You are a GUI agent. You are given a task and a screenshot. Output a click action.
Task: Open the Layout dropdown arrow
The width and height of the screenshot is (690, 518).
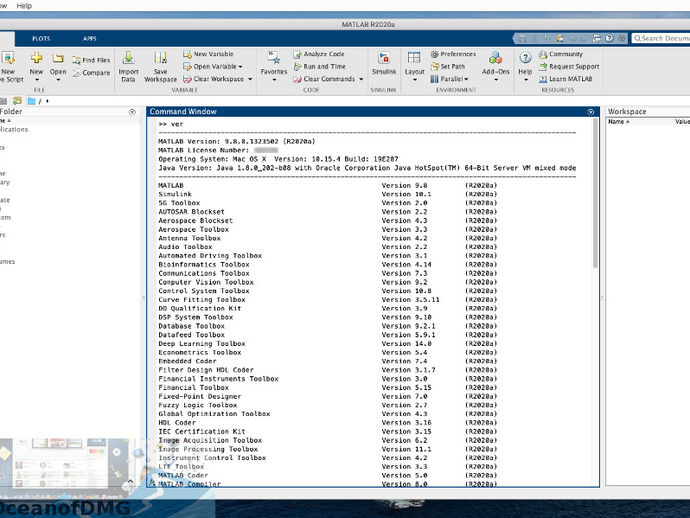pos(414,80)
